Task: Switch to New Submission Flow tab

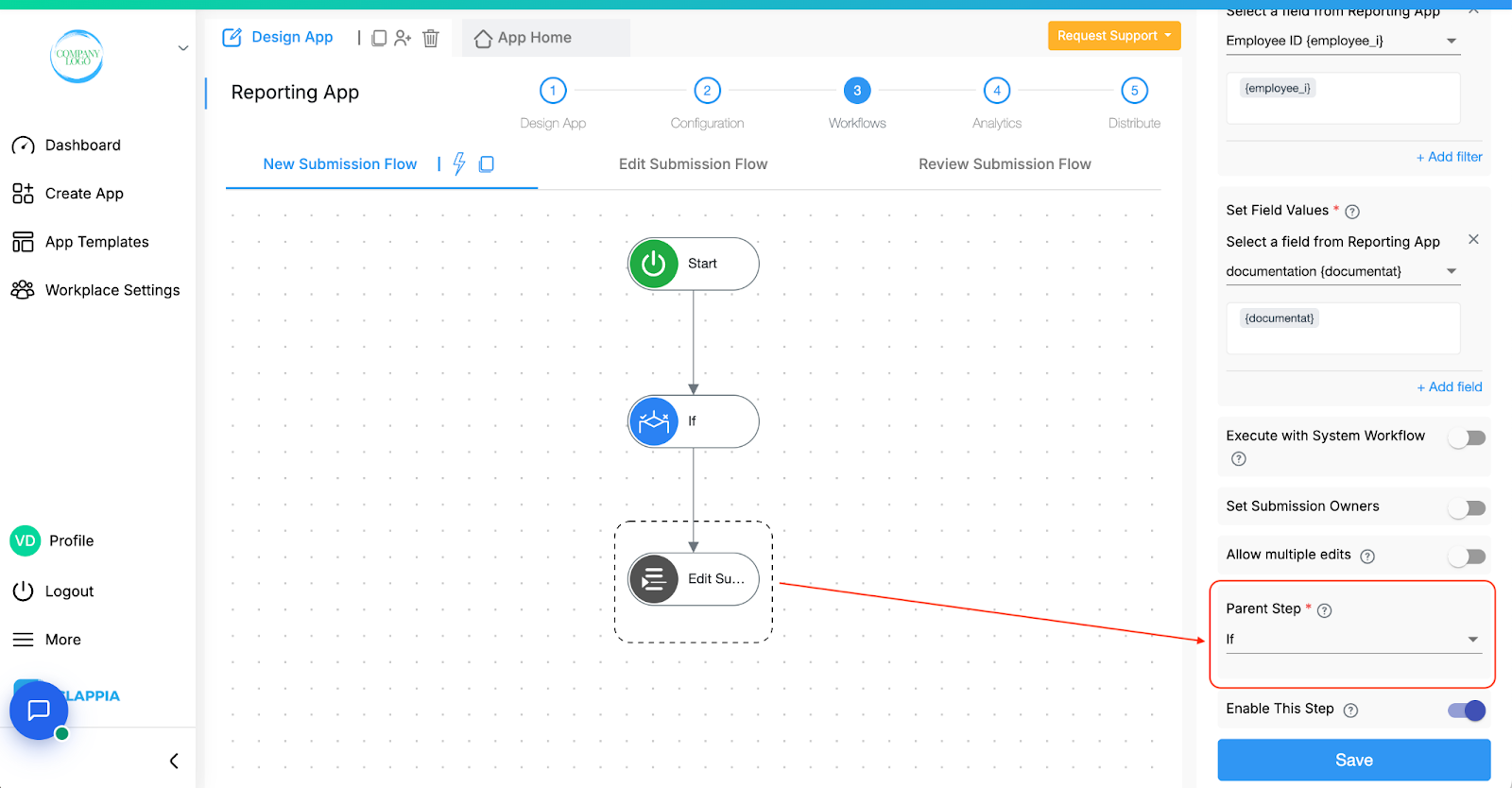Action: (x=340, y=164)
